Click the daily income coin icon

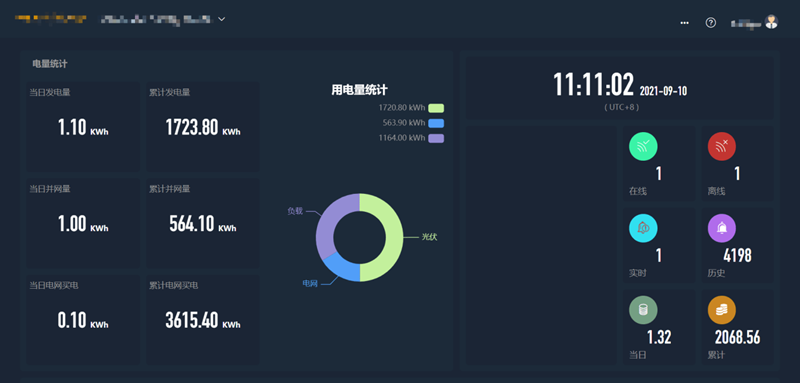pos(643,310)
